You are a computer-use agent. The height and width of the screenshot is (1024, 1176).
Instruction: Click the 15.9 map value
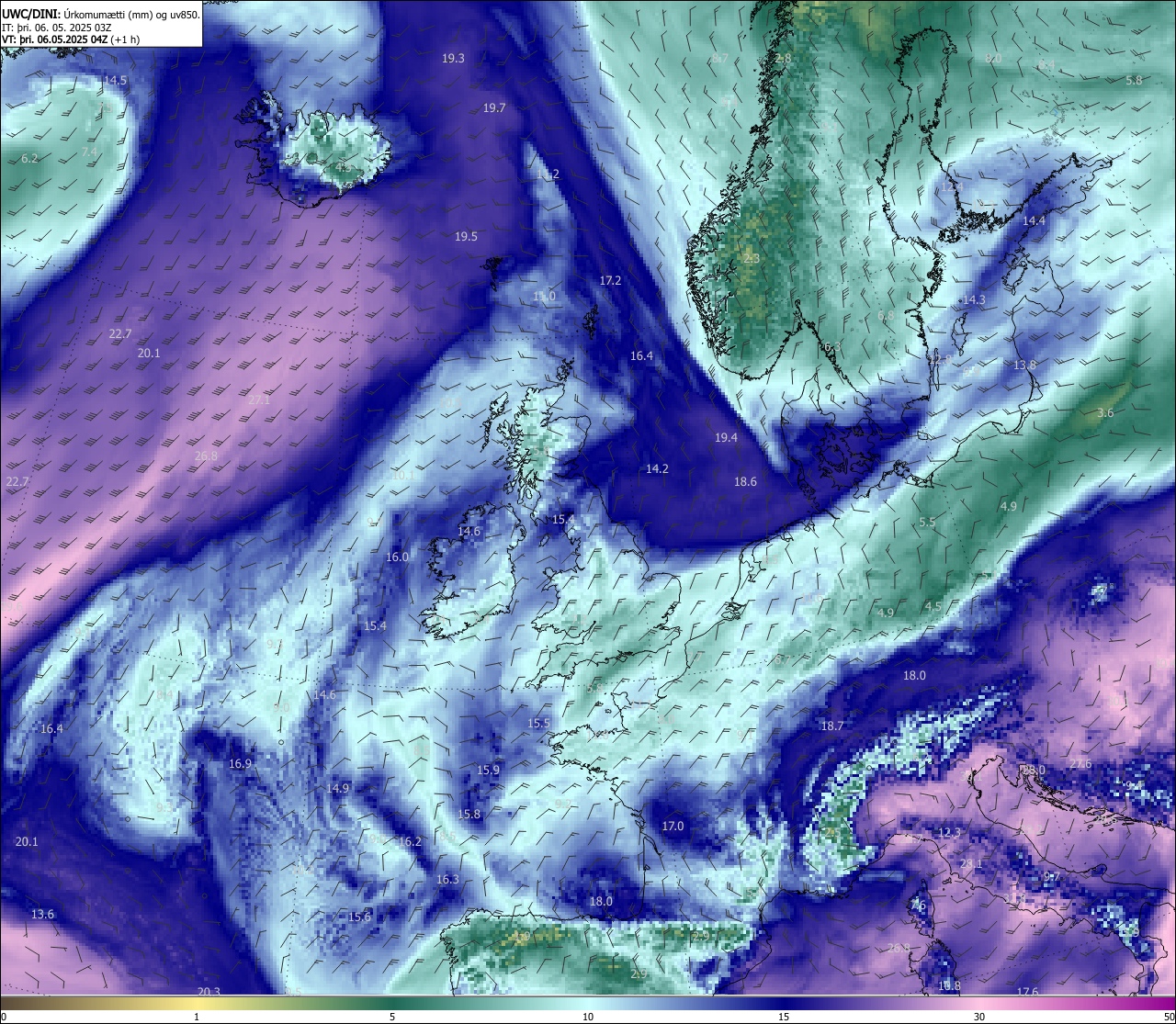pyautogui.click(x=489, y=771)
